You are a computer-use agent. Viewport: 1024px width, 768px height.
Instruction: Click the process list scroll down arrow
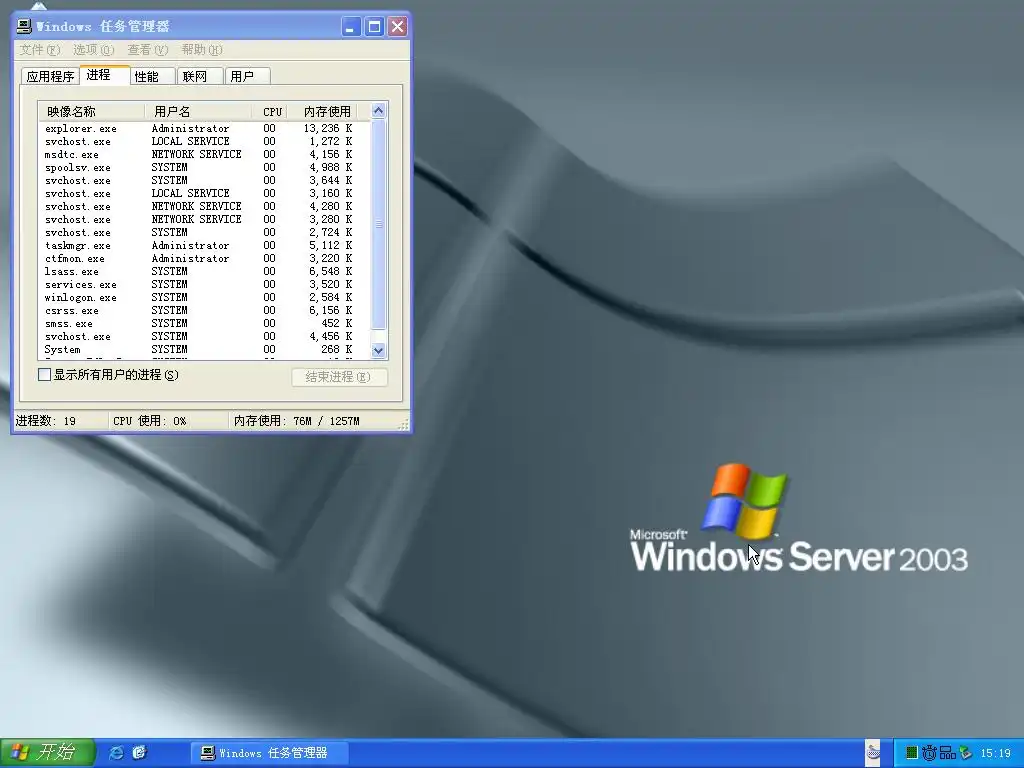click(x=378, y=351)
